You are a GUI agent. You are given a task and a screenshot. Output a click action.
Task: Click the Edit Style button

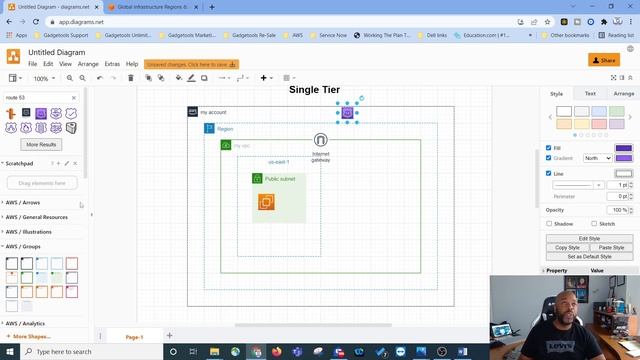click(589, 238)
